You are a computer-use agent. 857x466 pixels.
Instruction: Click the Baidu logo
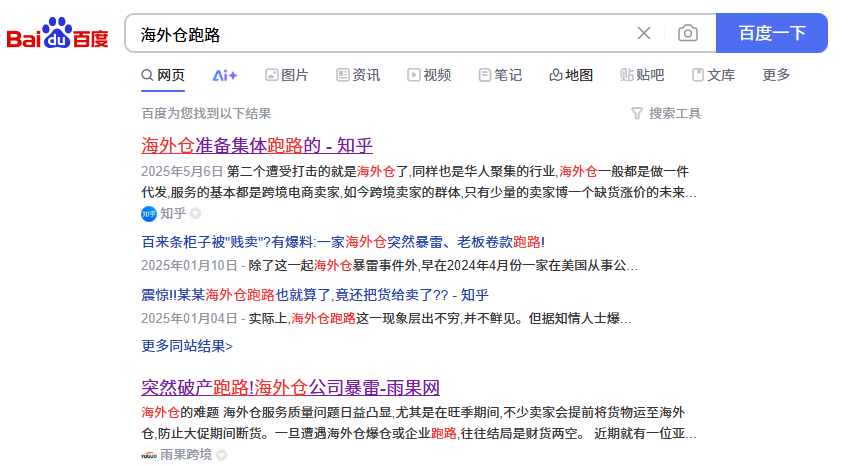pos(57,33)
